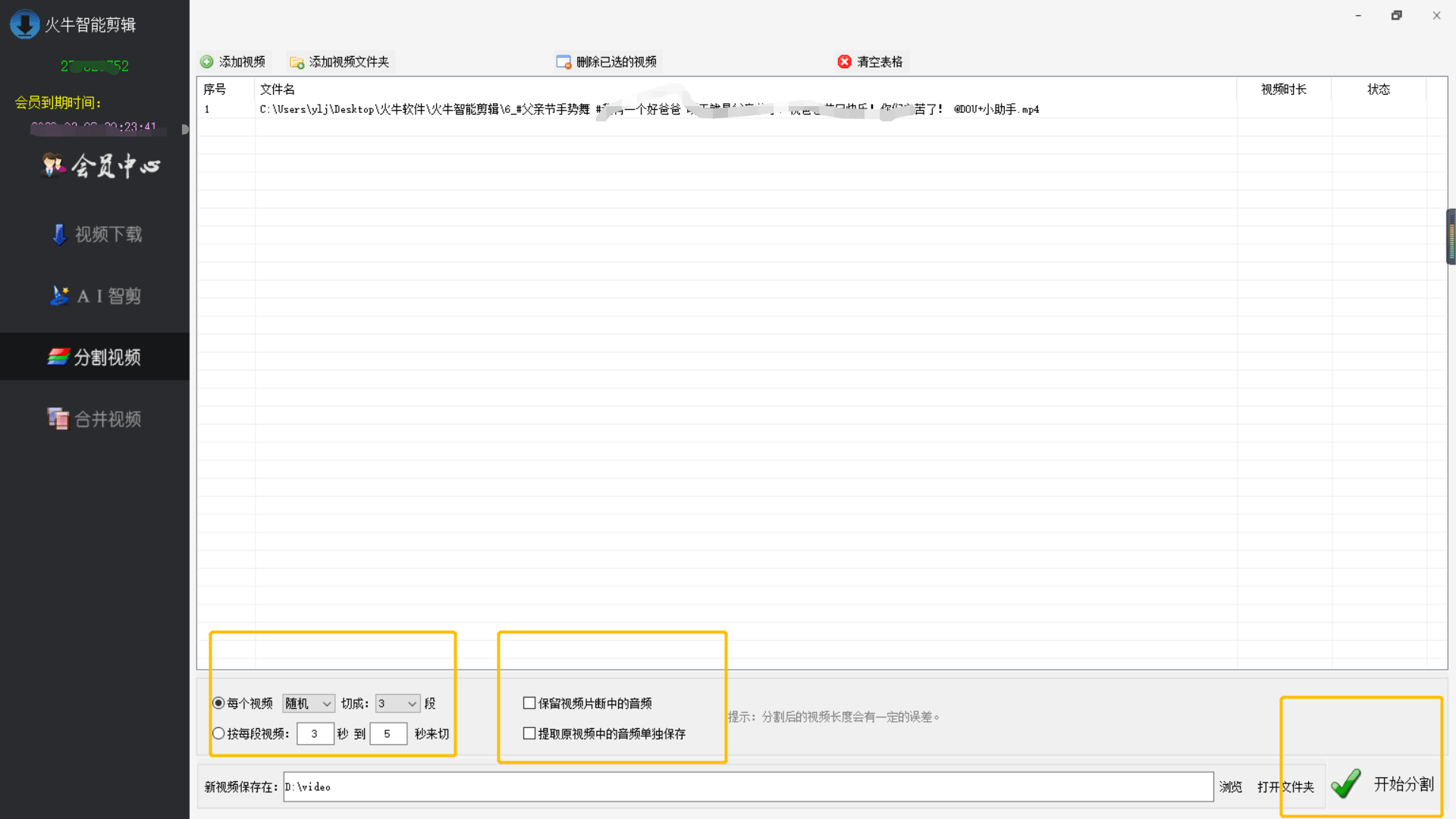Select the 按每段视频 radio option
The width and height of the screenshot is (1456, 819).
218,733
